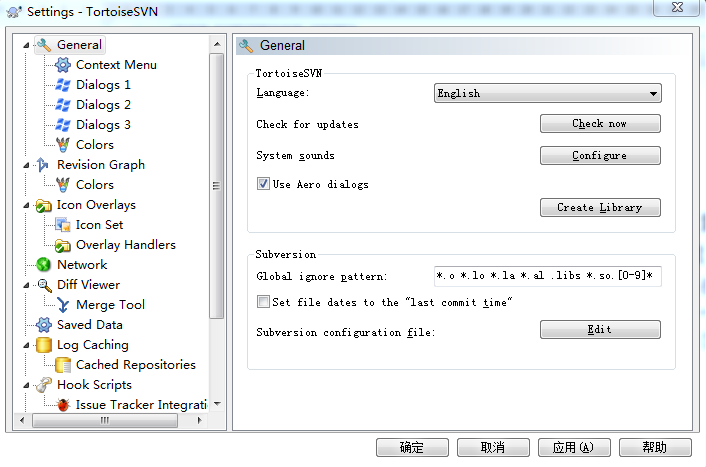Click the Colors icon under General
The width and height of the screenshot is (706, 467).
coord(63,145)
